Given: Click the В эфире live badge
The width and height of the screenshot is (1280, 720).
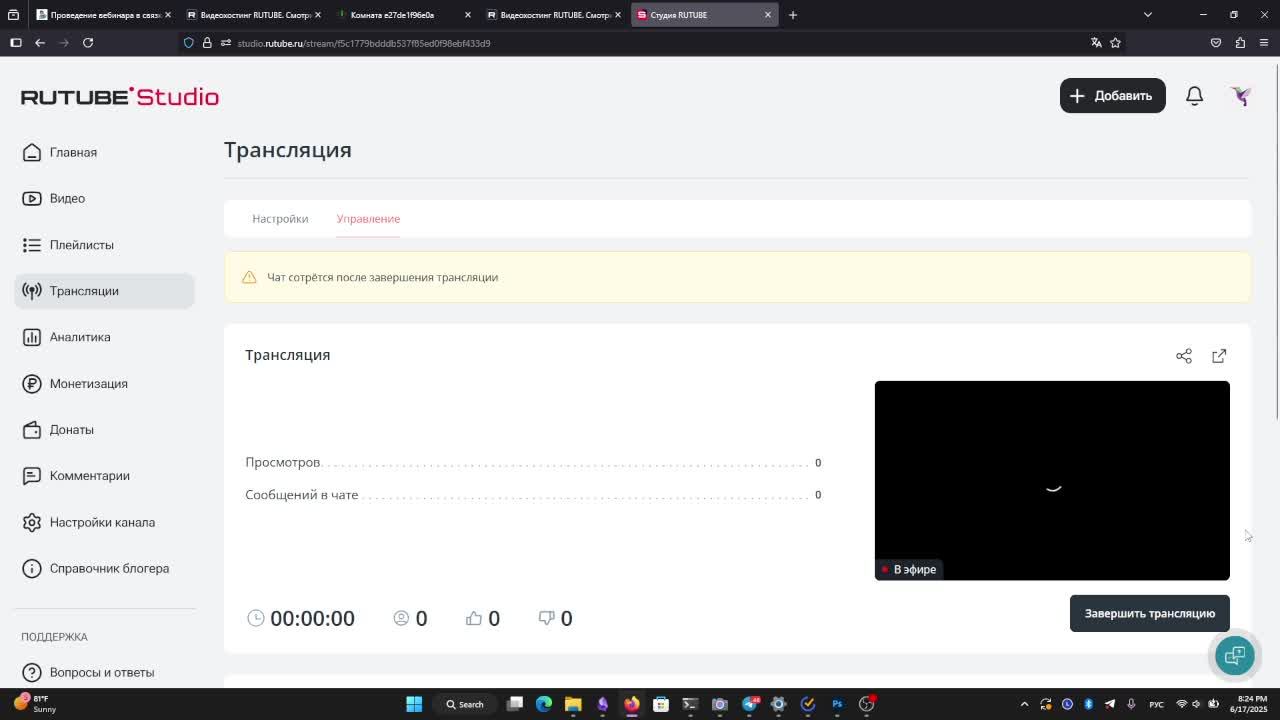Looking at the screenshot, I should point(908,569).
